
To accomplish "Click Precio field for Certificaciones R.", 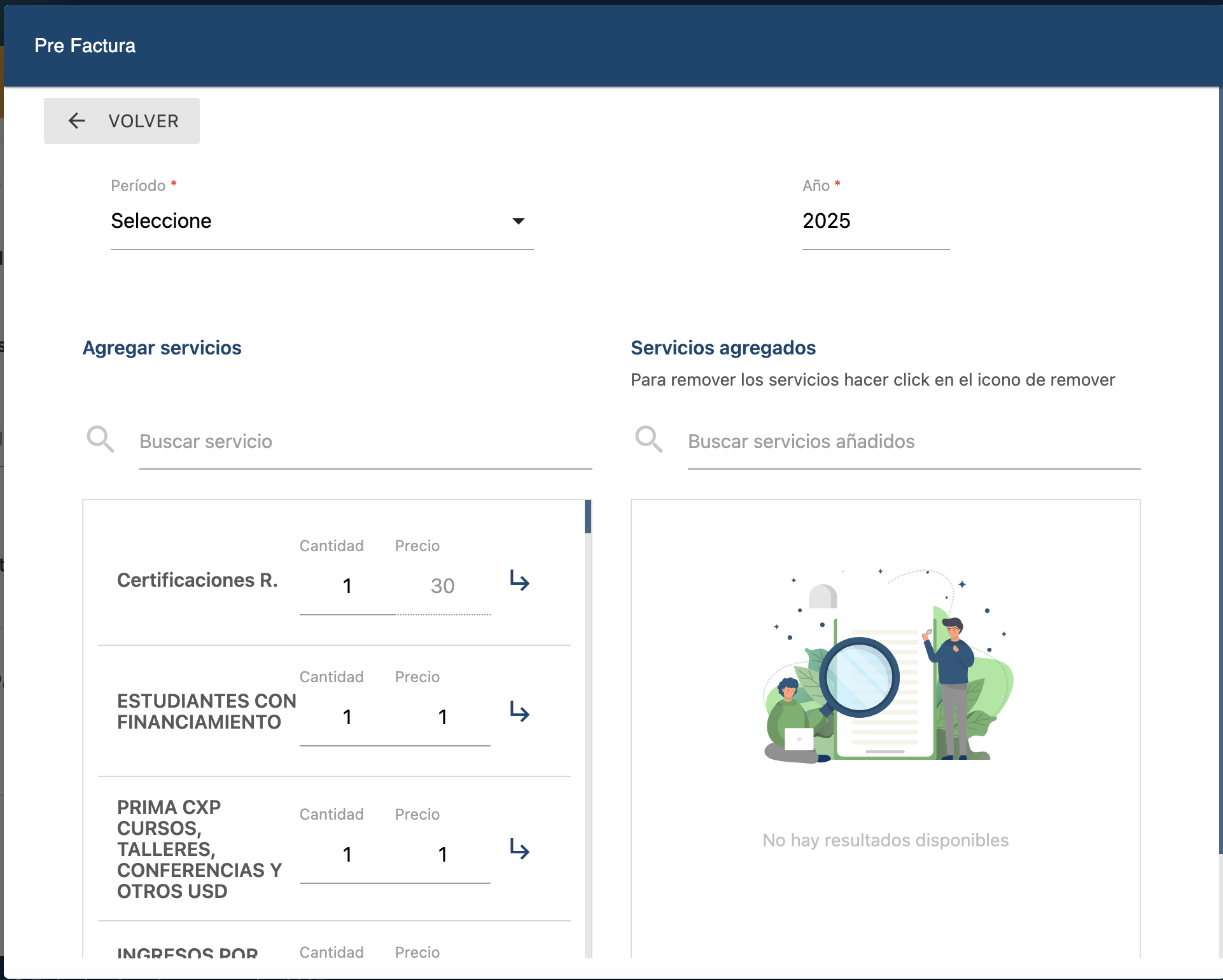I will [443, 586].
